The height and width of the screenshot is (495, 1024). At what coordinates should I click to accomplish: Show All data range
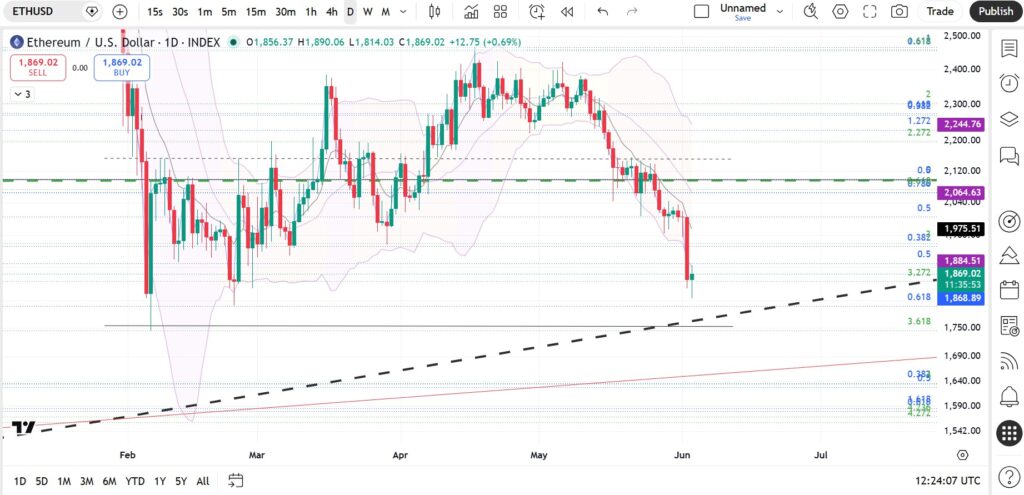point(202,481)
